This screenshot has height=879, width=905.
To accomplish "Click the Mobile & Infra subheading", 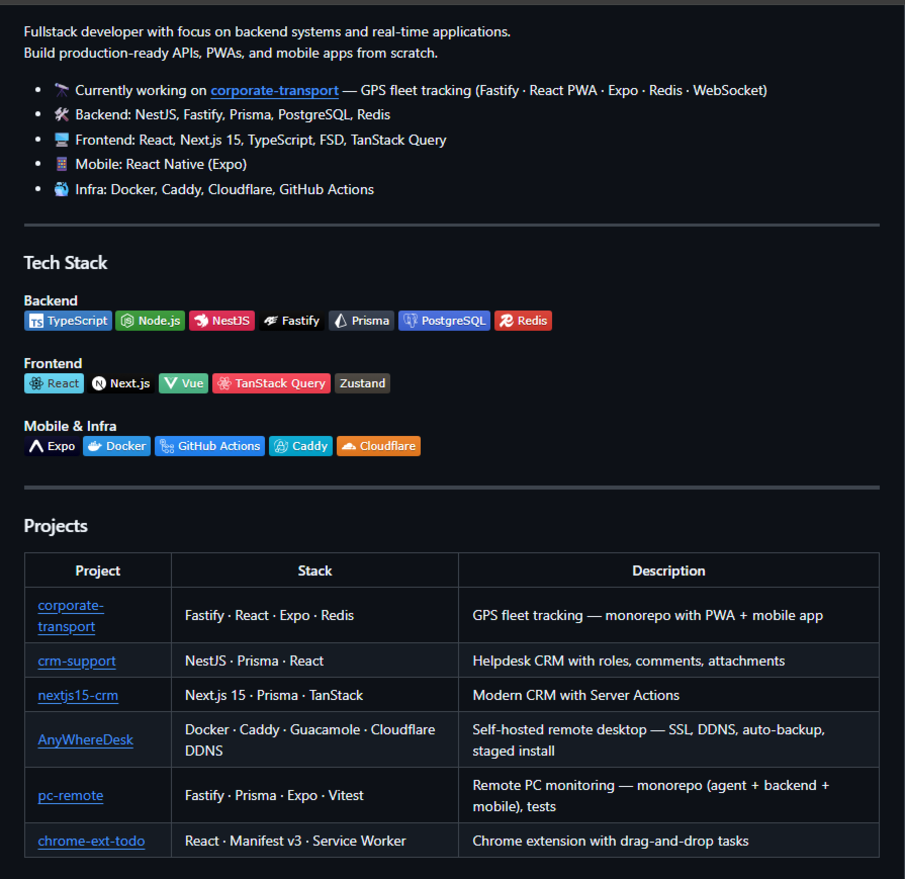I will tap(70, 427).
